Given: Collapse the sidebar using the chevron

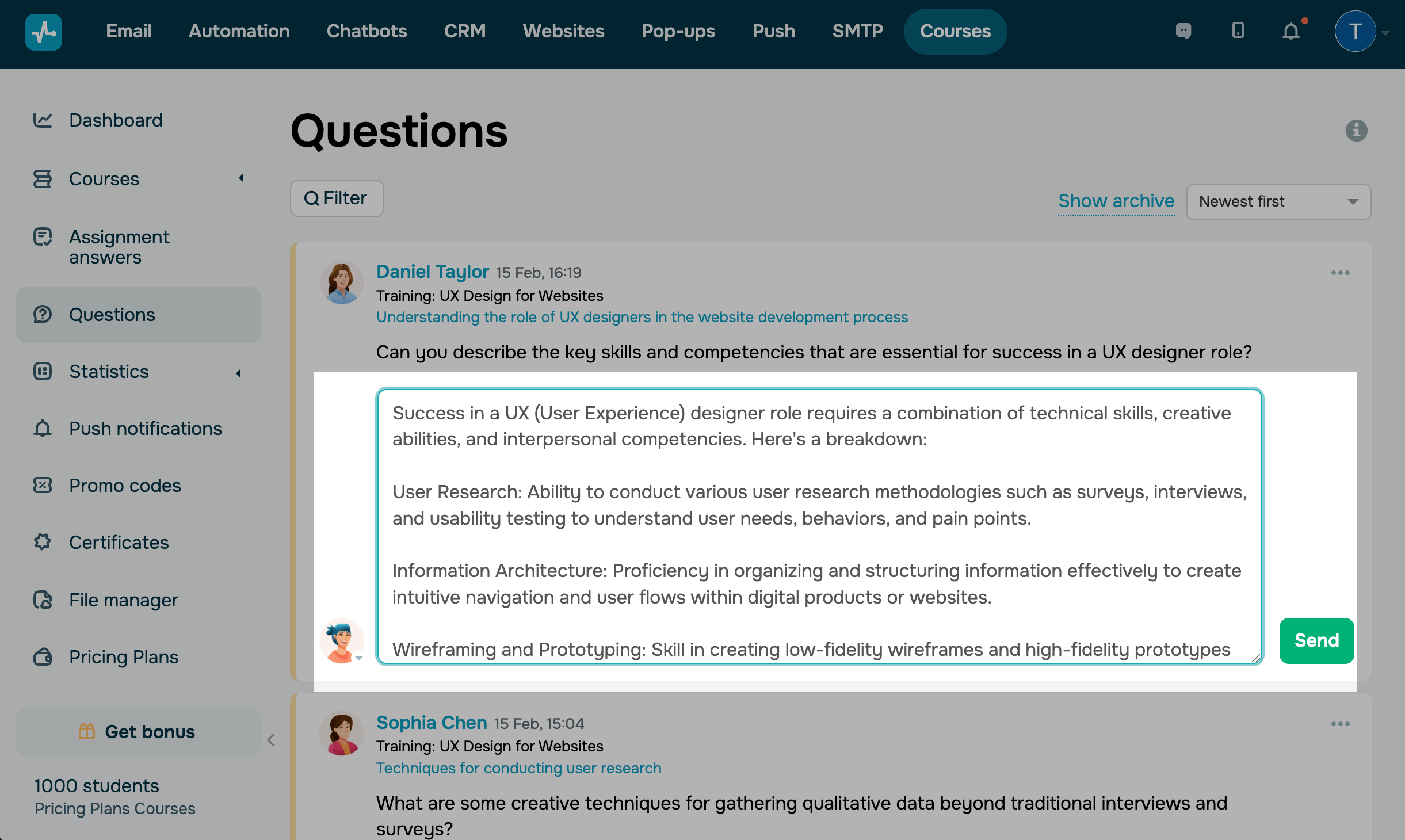Looking at the screenshot, I should [271, 740].
